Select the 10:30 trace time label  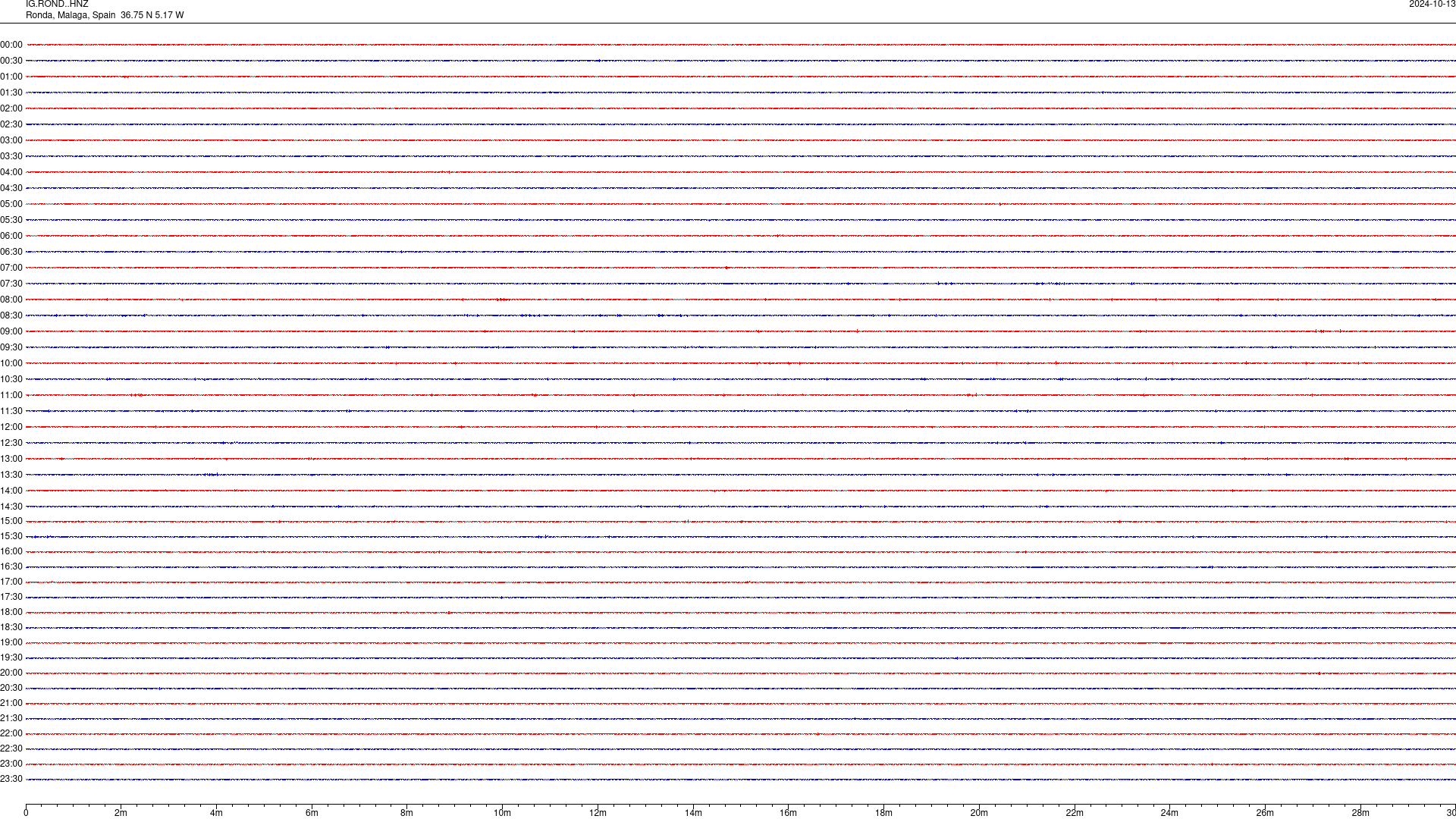point(11,379)
